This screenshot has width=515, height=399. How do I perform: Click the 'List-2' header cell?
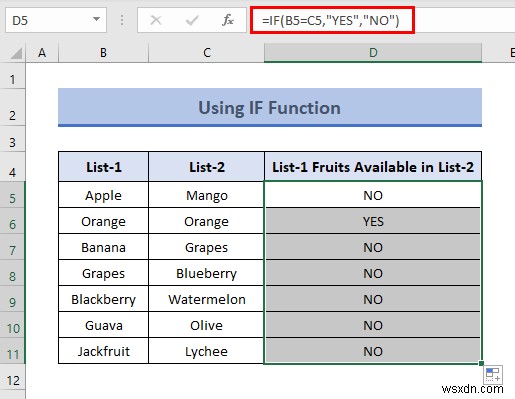point(207,167)
